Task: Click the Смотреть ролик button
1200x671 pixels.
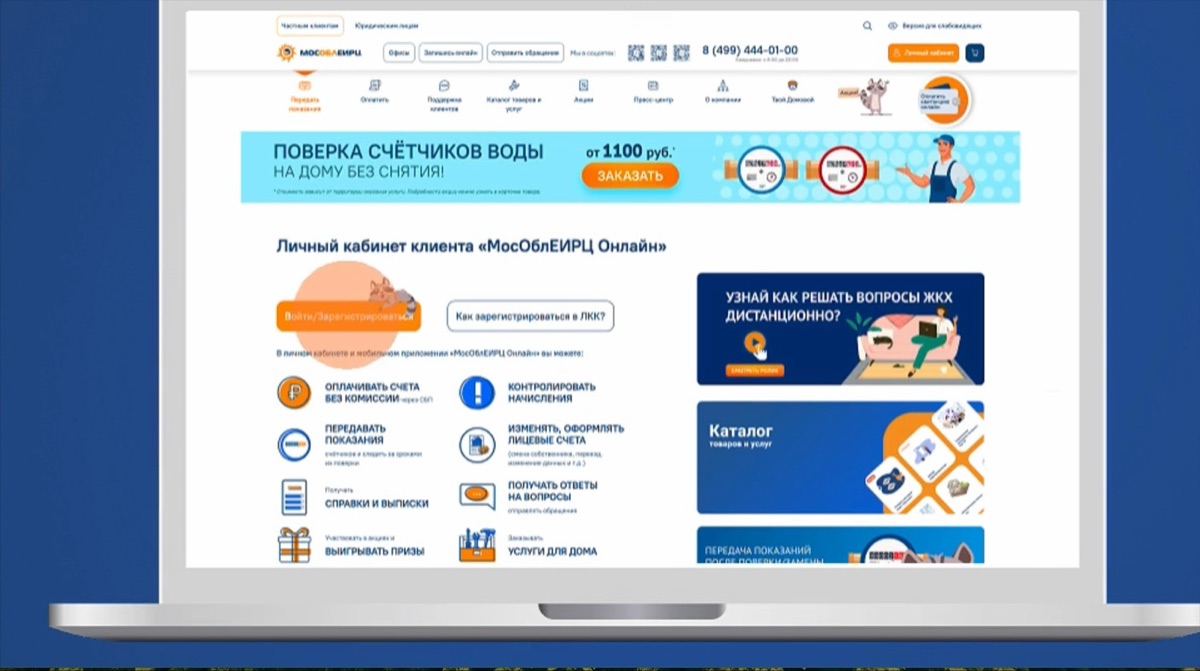Action: point(755,370)
